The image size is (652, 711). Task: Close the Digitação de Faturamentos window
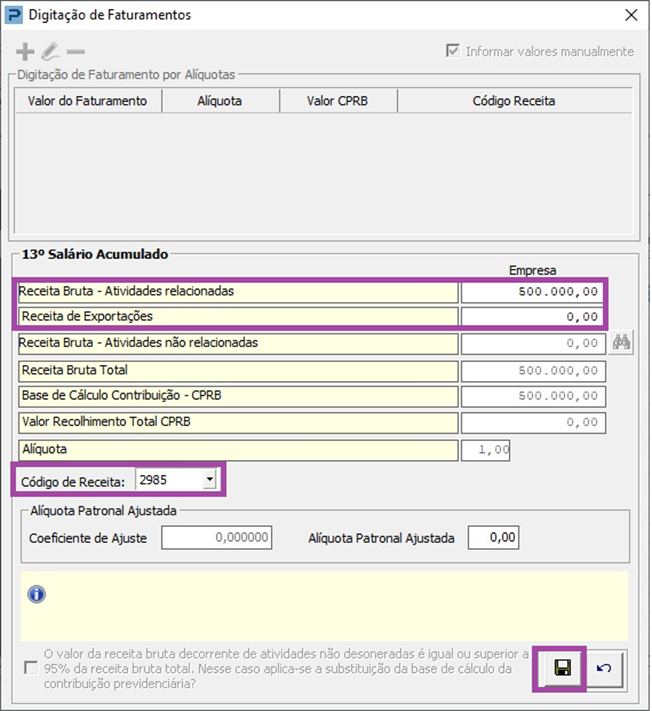(631, 15)
